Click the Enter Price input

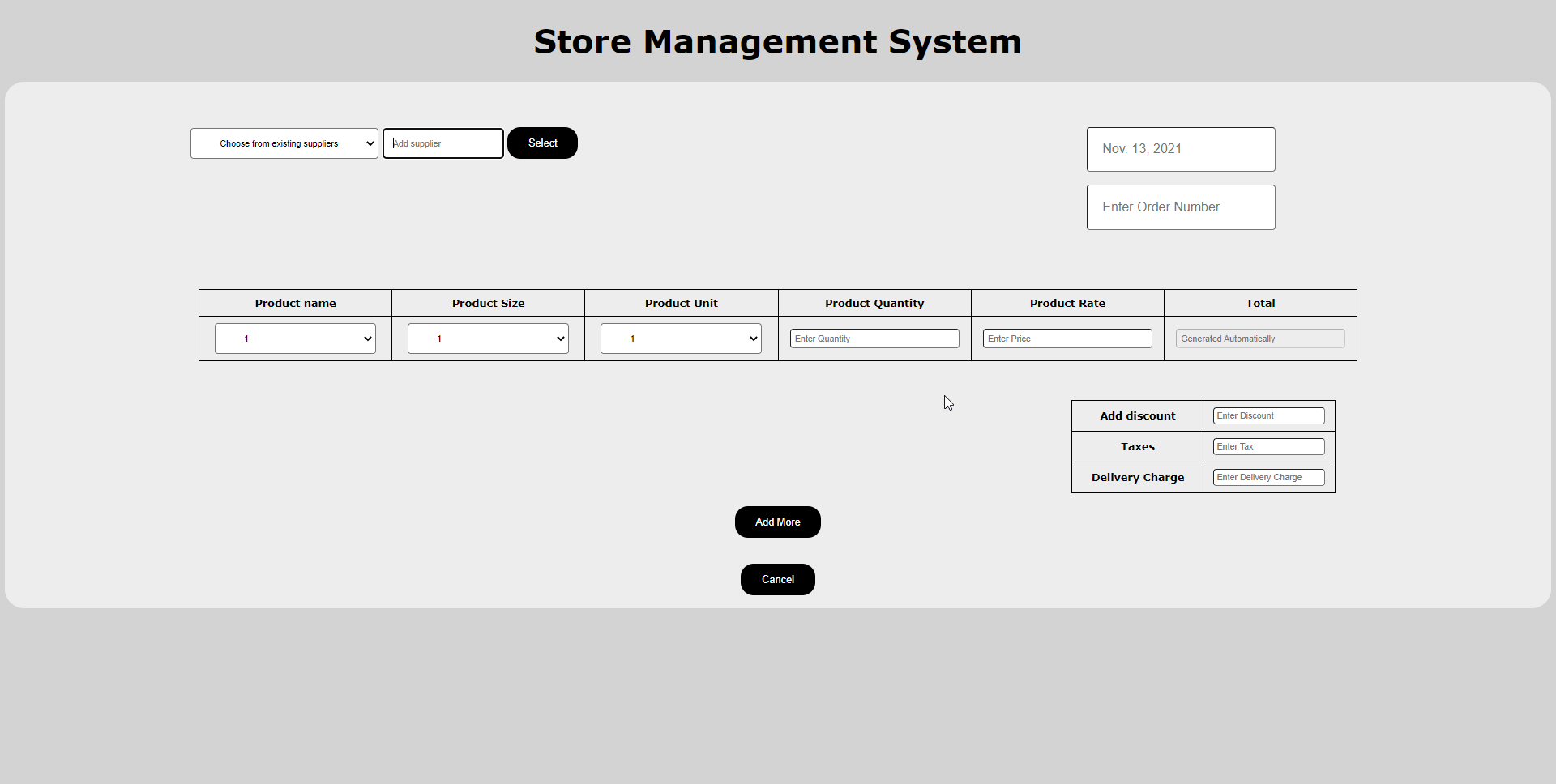pyautogui.click(x=1067, y=339)
